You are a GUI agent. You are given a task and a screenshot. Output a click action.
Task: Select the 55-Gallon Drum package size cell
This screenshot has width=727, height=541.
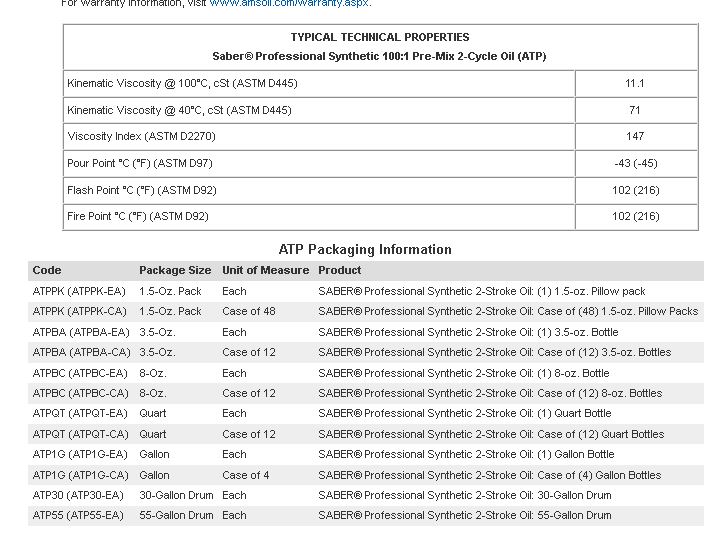(x=176, y=515)
